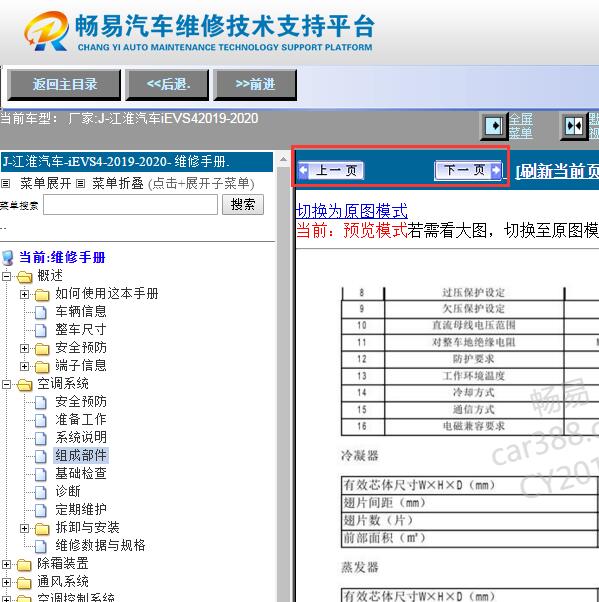
Task: Click table row 冷却方式
Action: 473,392
